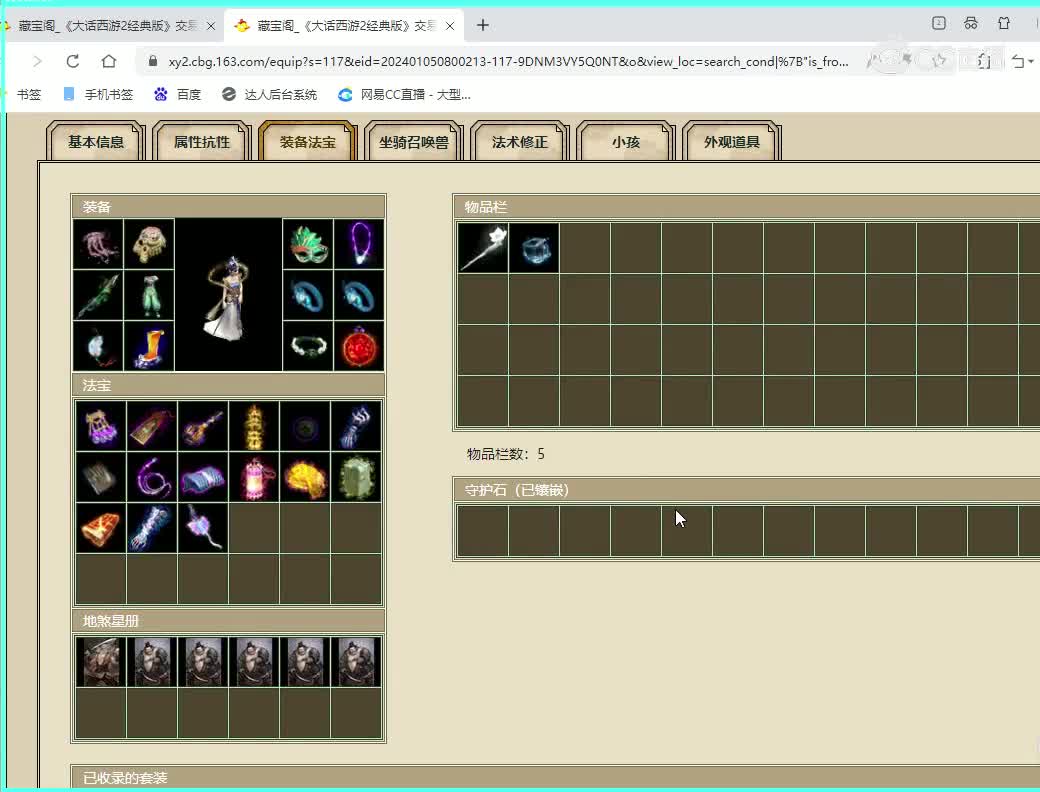The image size is (1040, 792).
Task: Click the golden flame cloud 法宝 icon
Action: point(305,477)
